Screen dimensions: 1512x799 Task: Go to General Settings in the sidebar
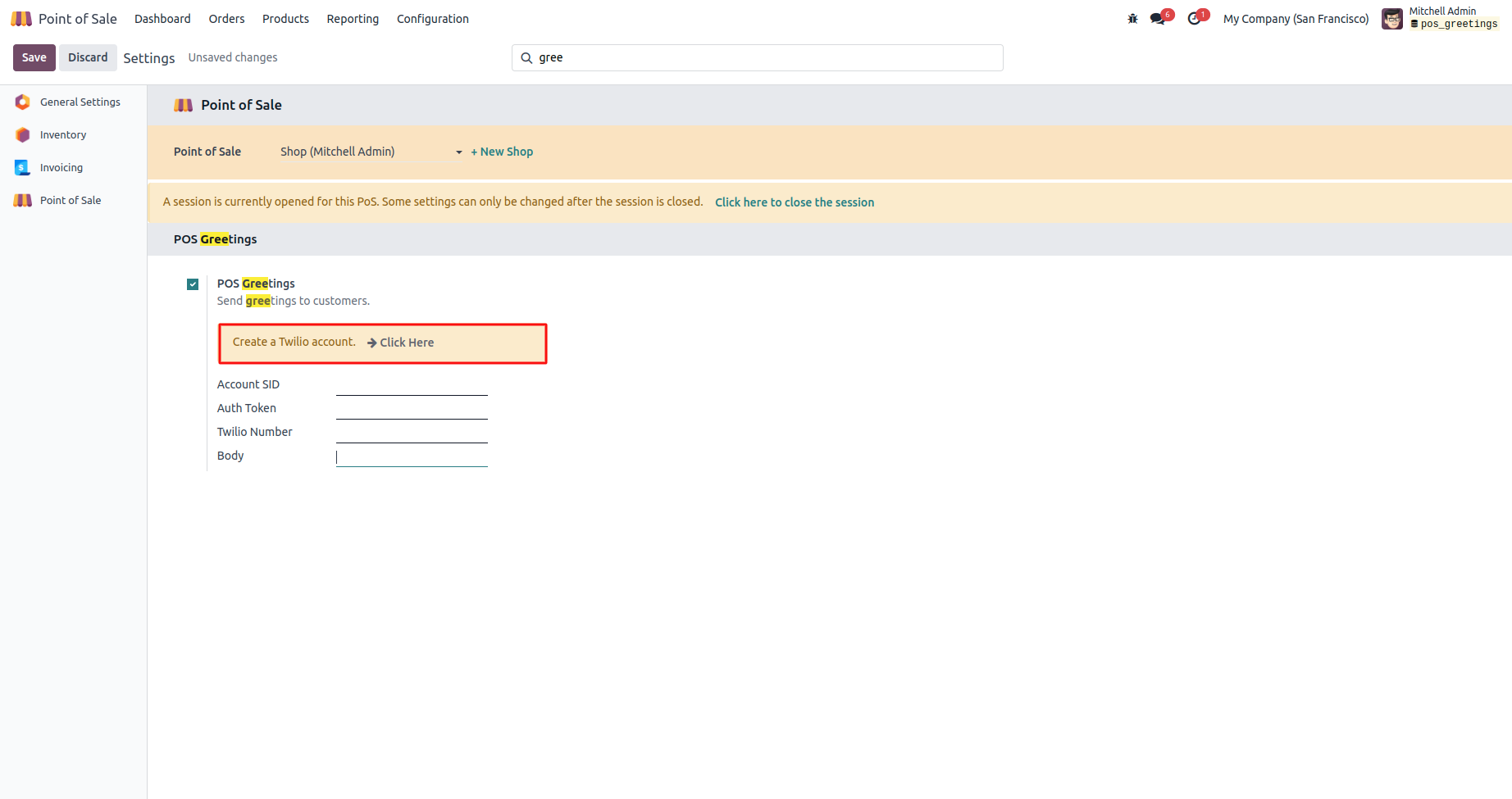coord(80,102)
